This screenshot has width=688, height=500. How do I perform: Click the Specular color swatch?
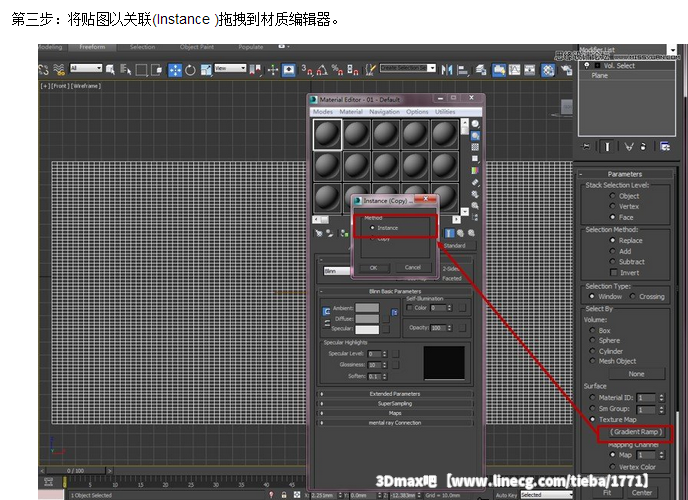(367, 329)
